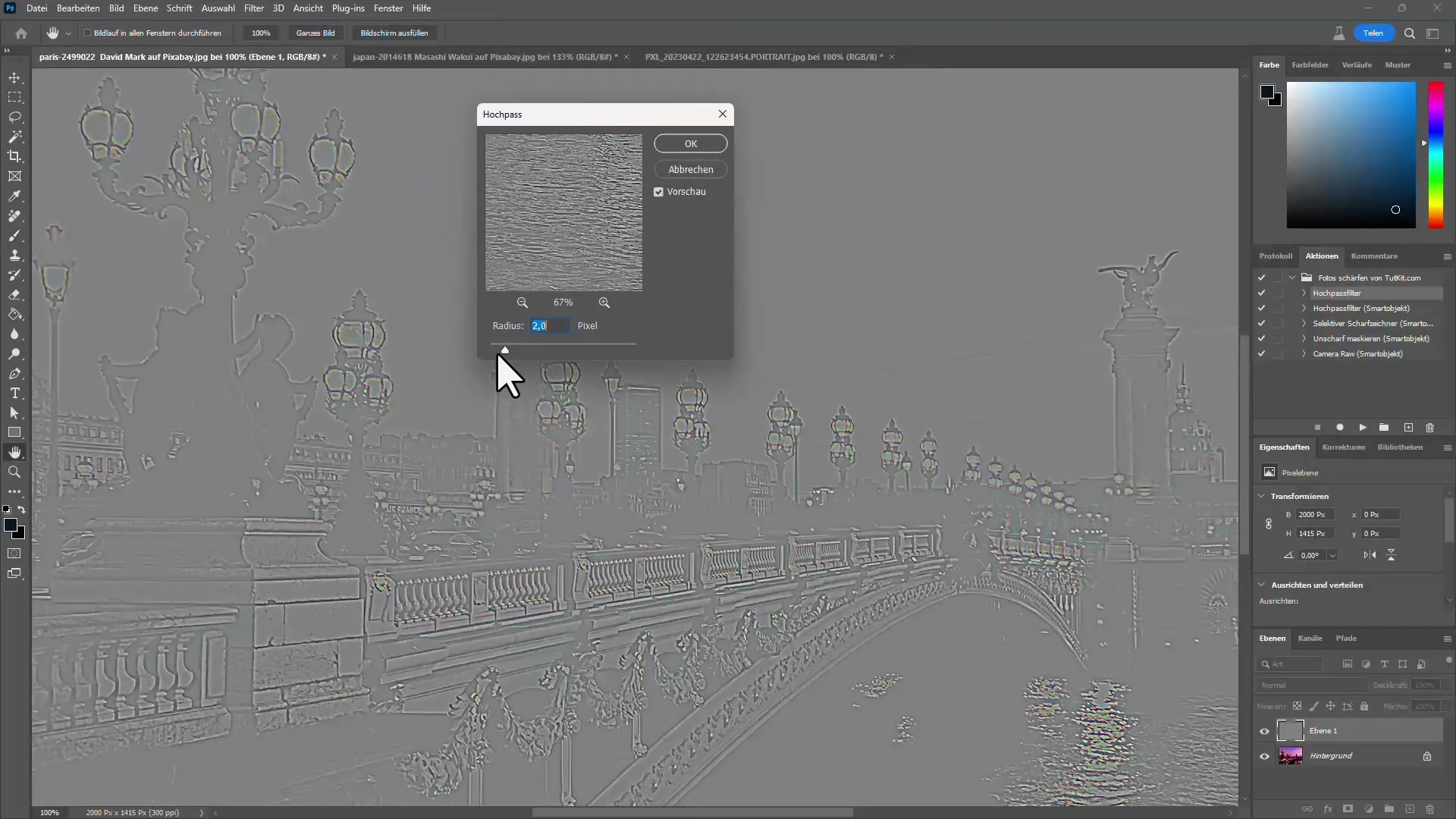The height and width of the screenshot is (819, 1456).
Task: Select the Type tool
Action: tap(14, 393)
